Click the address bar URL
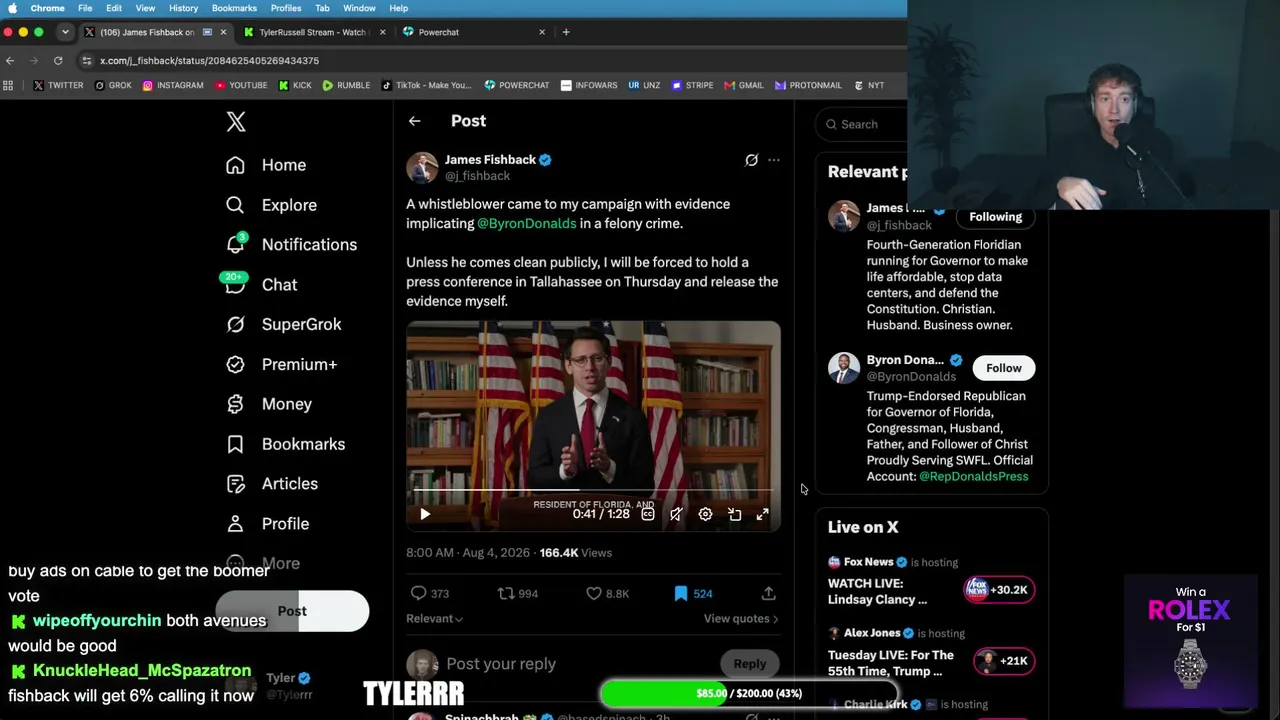 coord(209,61)
